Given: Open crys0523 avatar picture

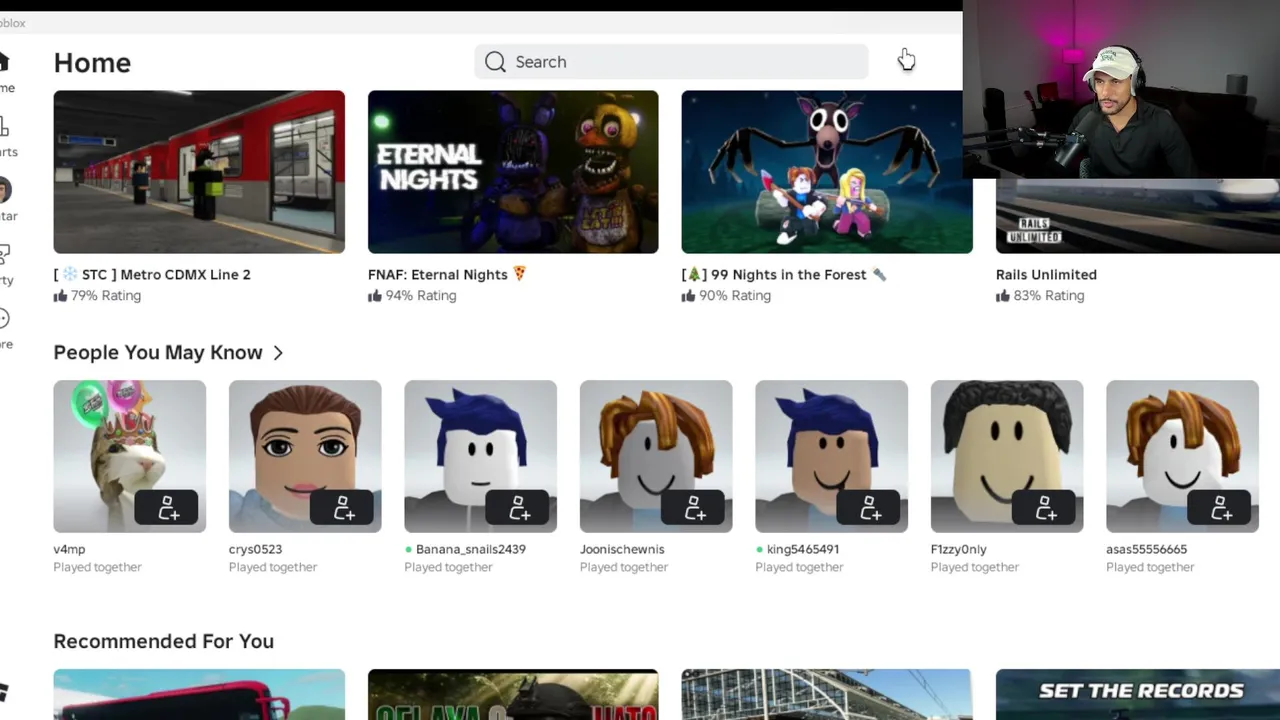Looking at the screenshot, I should click(x=305, y=456).
